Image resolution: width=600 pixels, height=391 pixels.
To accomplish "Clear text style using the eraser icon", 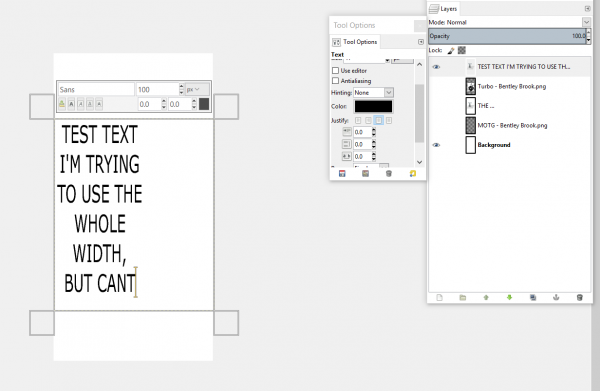I will 62,104.
